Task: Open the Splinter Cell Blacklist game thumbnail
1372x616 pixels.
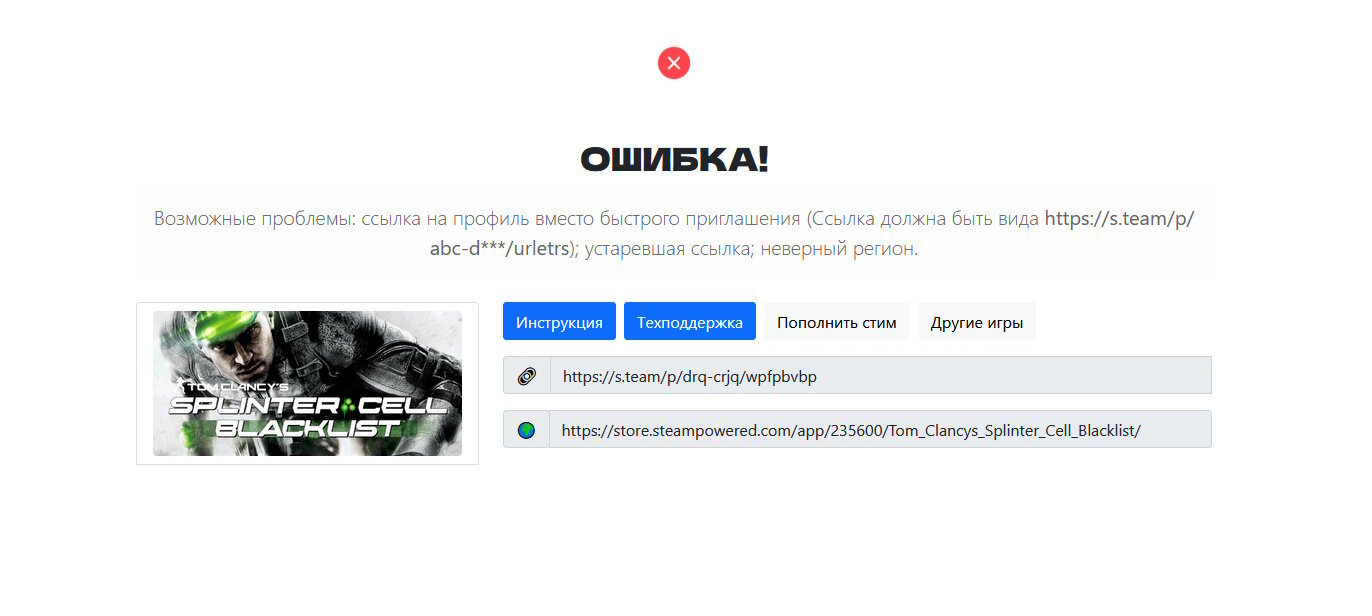Action: [307, 384]
